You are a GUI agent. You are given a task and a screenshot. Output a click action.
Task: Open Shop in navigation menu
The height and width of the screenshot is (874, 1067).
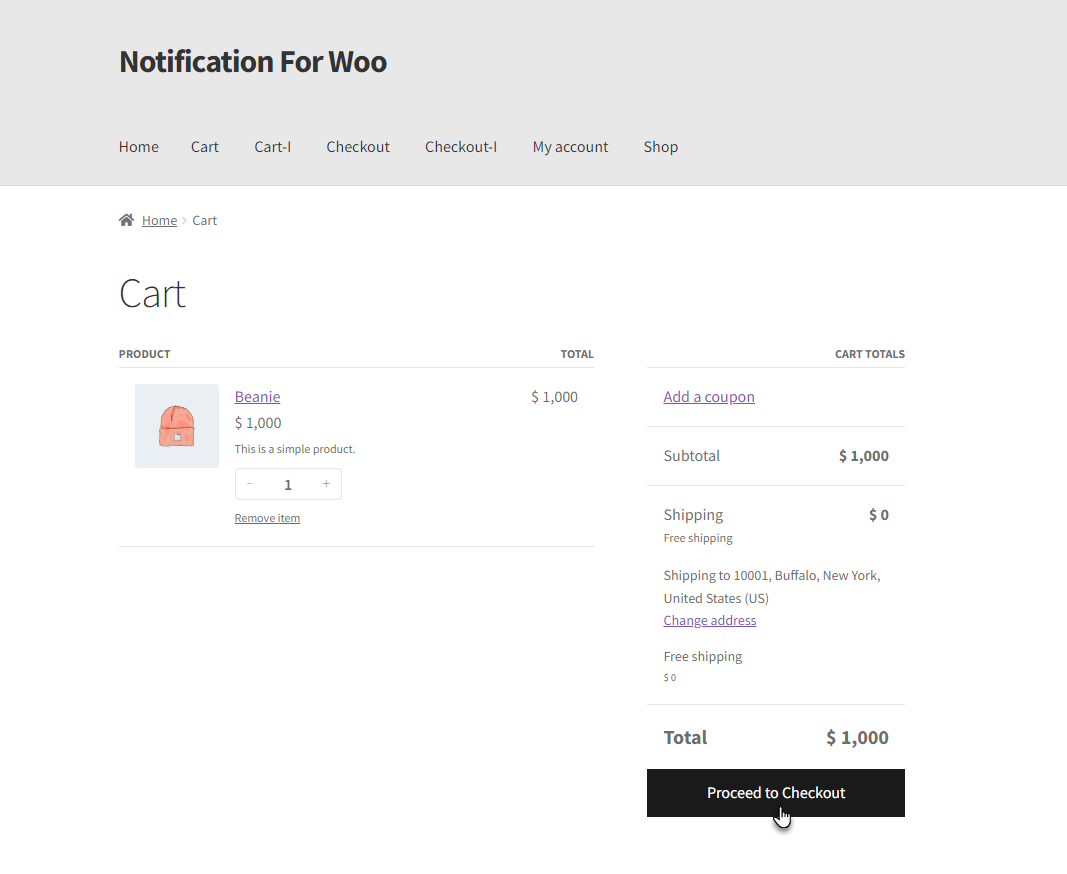point(661,147)
